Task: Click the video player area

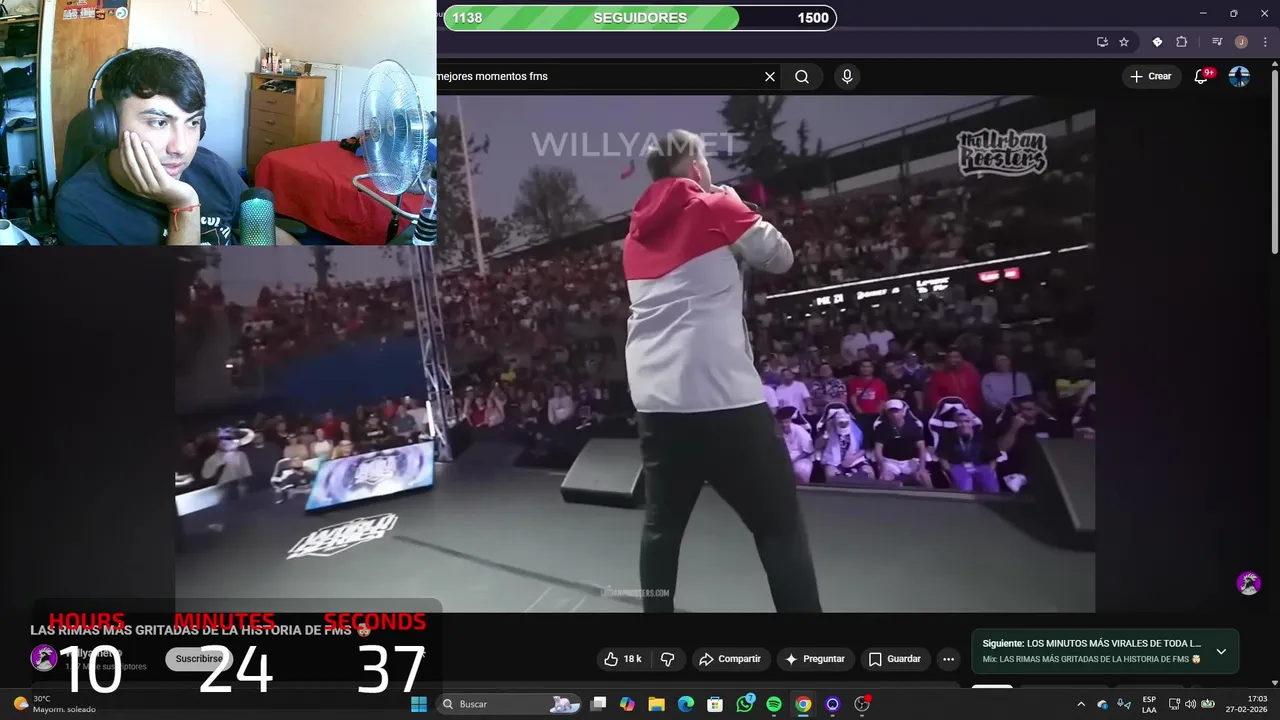Action: click(635, 354)
